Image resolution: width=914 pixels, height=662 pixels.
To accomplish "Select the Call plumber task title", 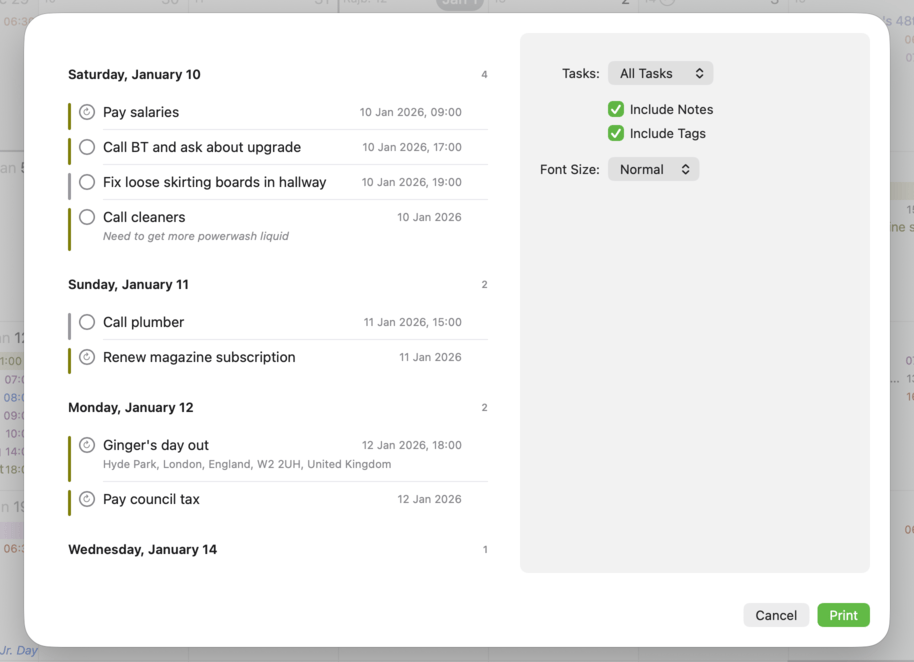I will [x=143, y=322].
